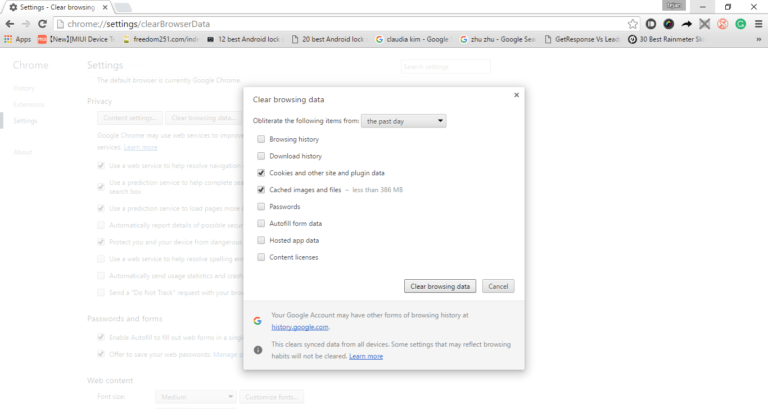Click the Google logo in the dialog footer
Screen dimensions: 768x409
click(257, 321)
